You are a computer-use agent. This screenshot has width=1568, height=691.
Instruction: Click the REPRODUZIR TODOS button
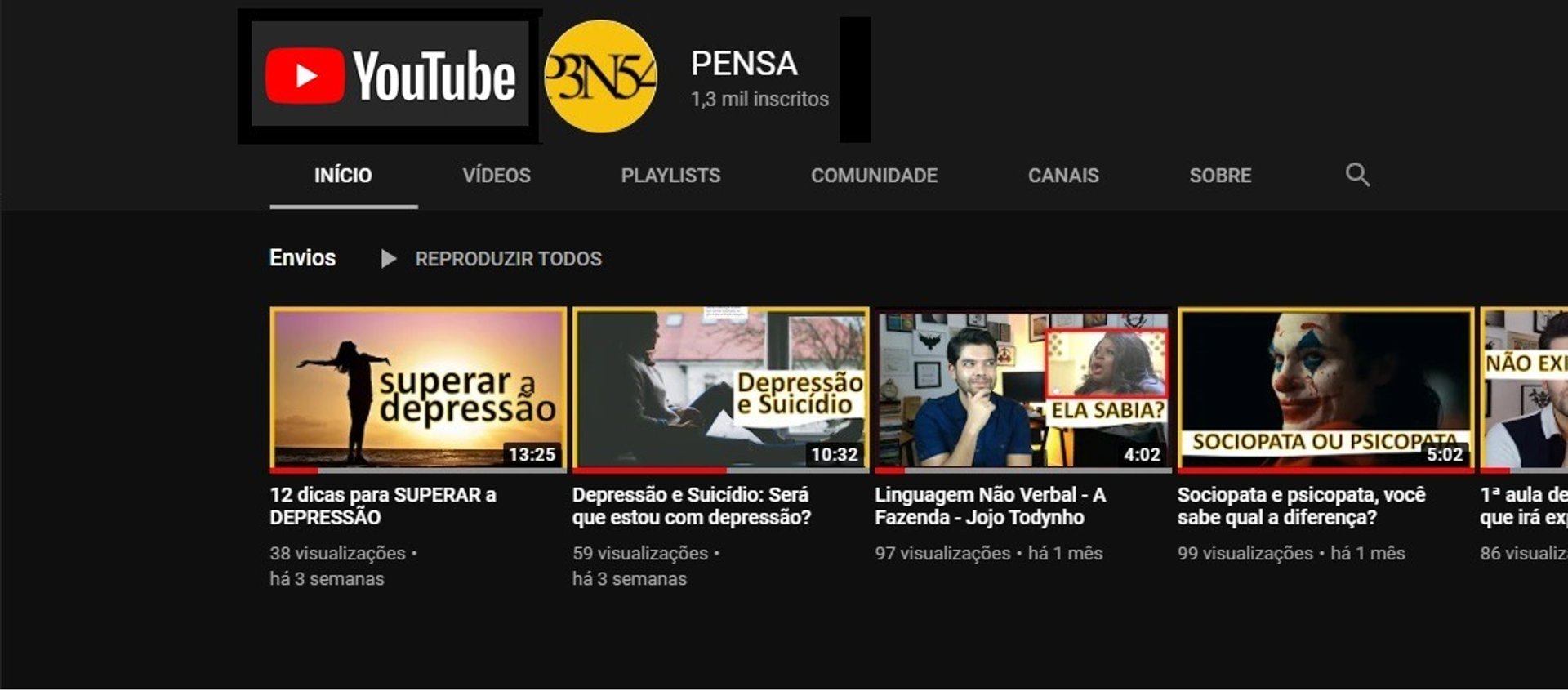click(x=508, y=259)
